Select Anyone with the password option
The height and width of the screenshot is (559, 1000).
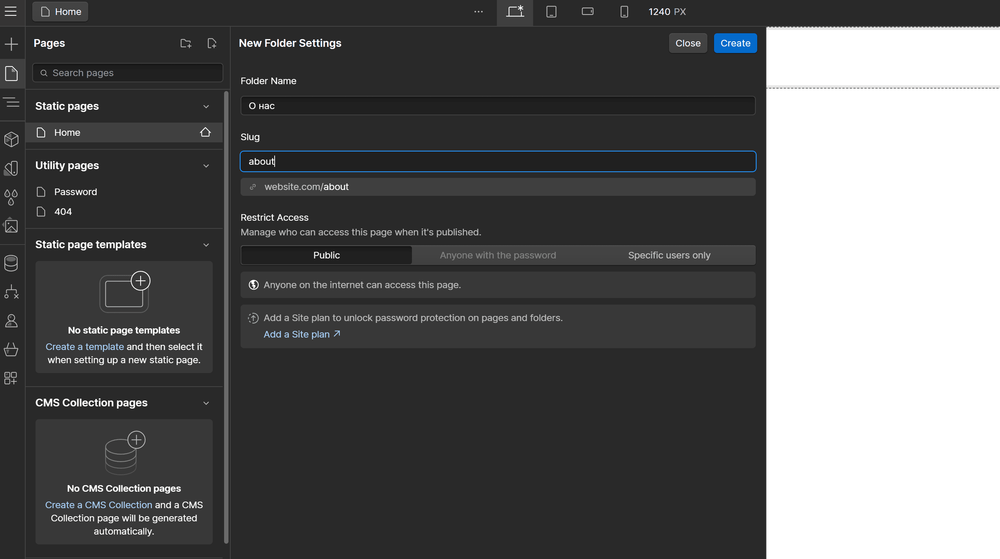pos(498,255)
